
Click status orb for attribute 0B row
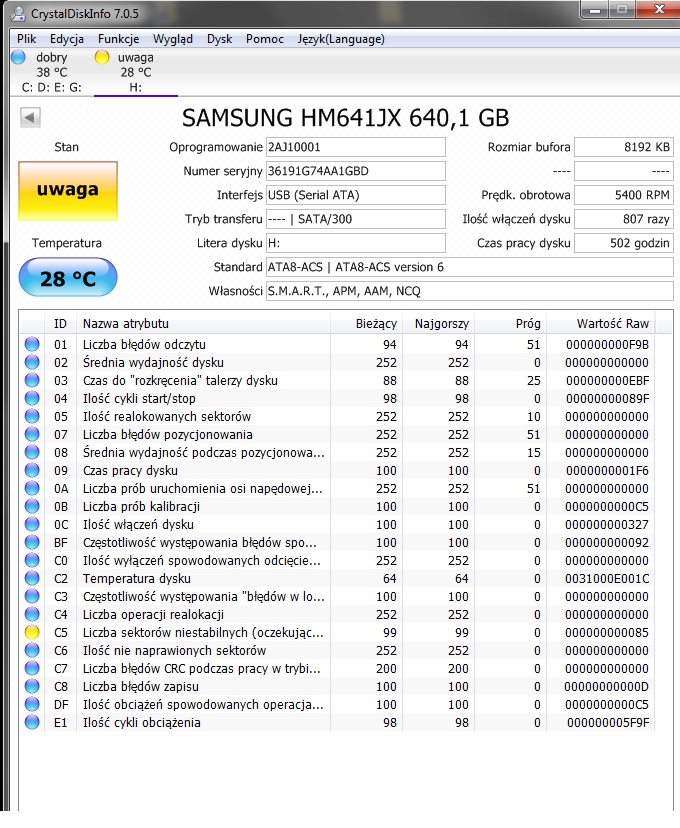[32, 506]
